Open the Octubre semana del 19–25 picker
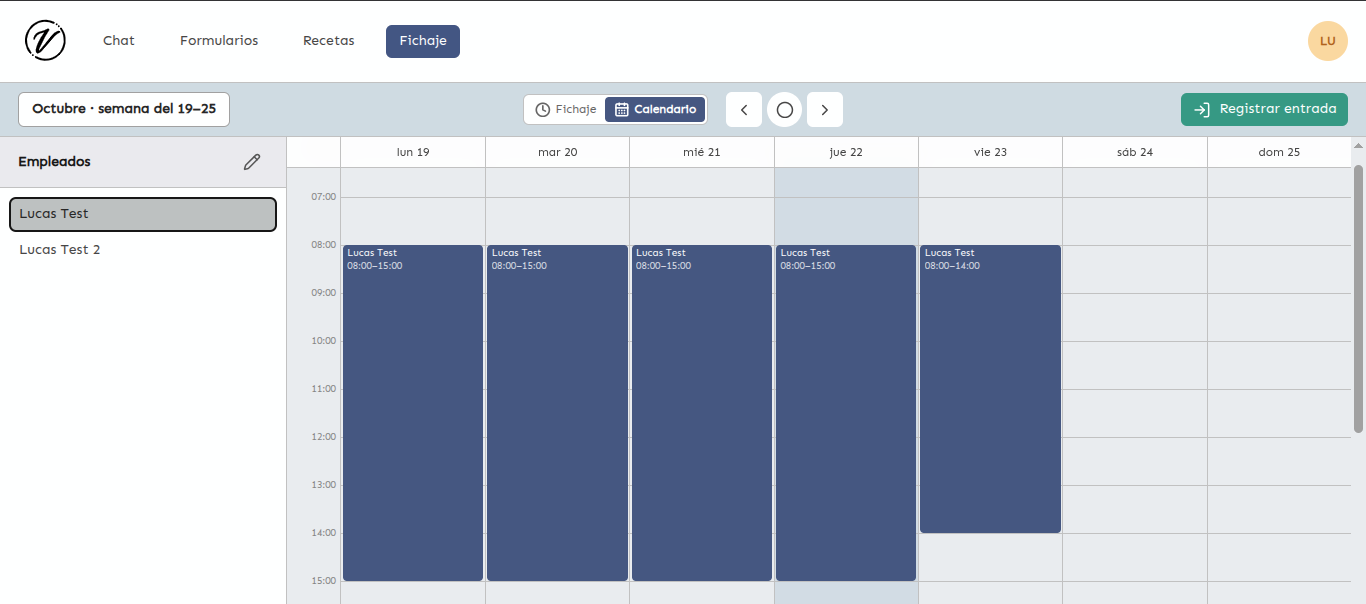The image size is (1366, 604). pos(124,109)
